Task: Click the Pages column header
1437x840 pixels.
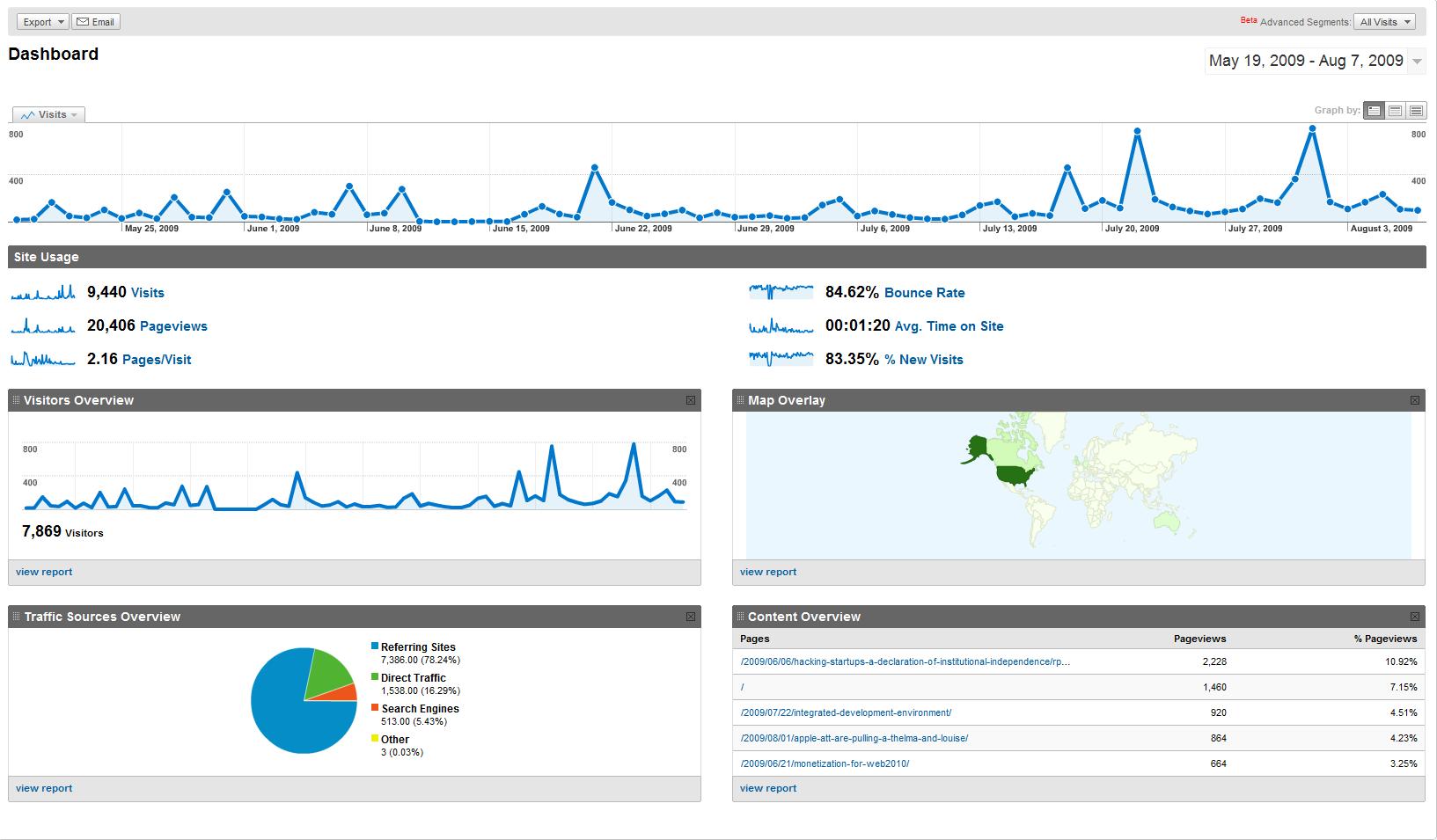Action: (x=755, y=639)
